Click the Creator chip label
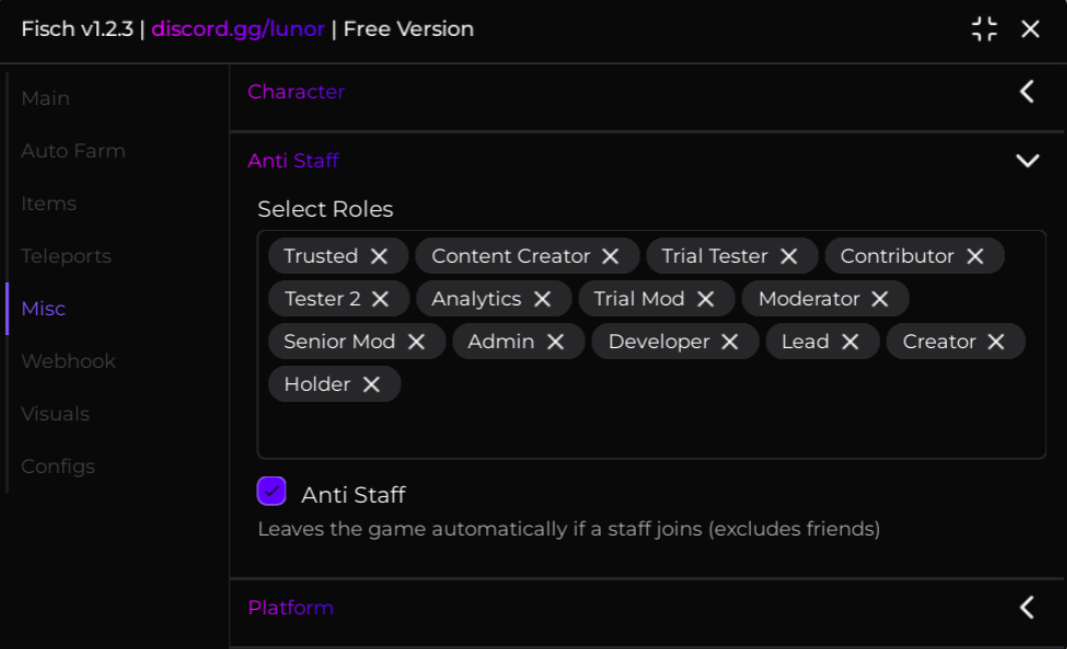Screen dimensions: 1067x649 (x=939, y=342)
